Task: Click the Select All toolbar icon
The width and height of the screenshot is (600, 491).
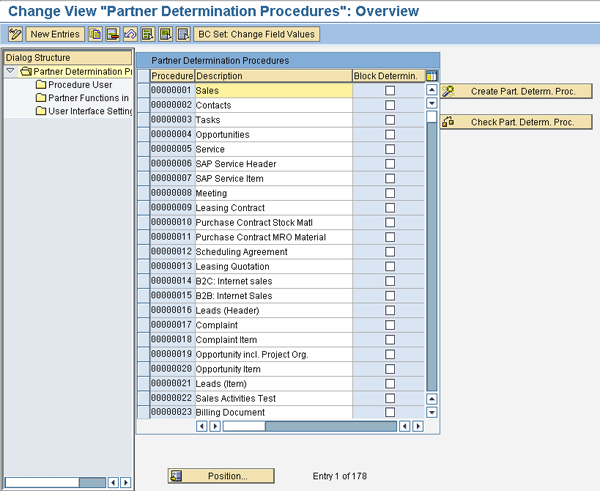Action: (x=148, y=34)
